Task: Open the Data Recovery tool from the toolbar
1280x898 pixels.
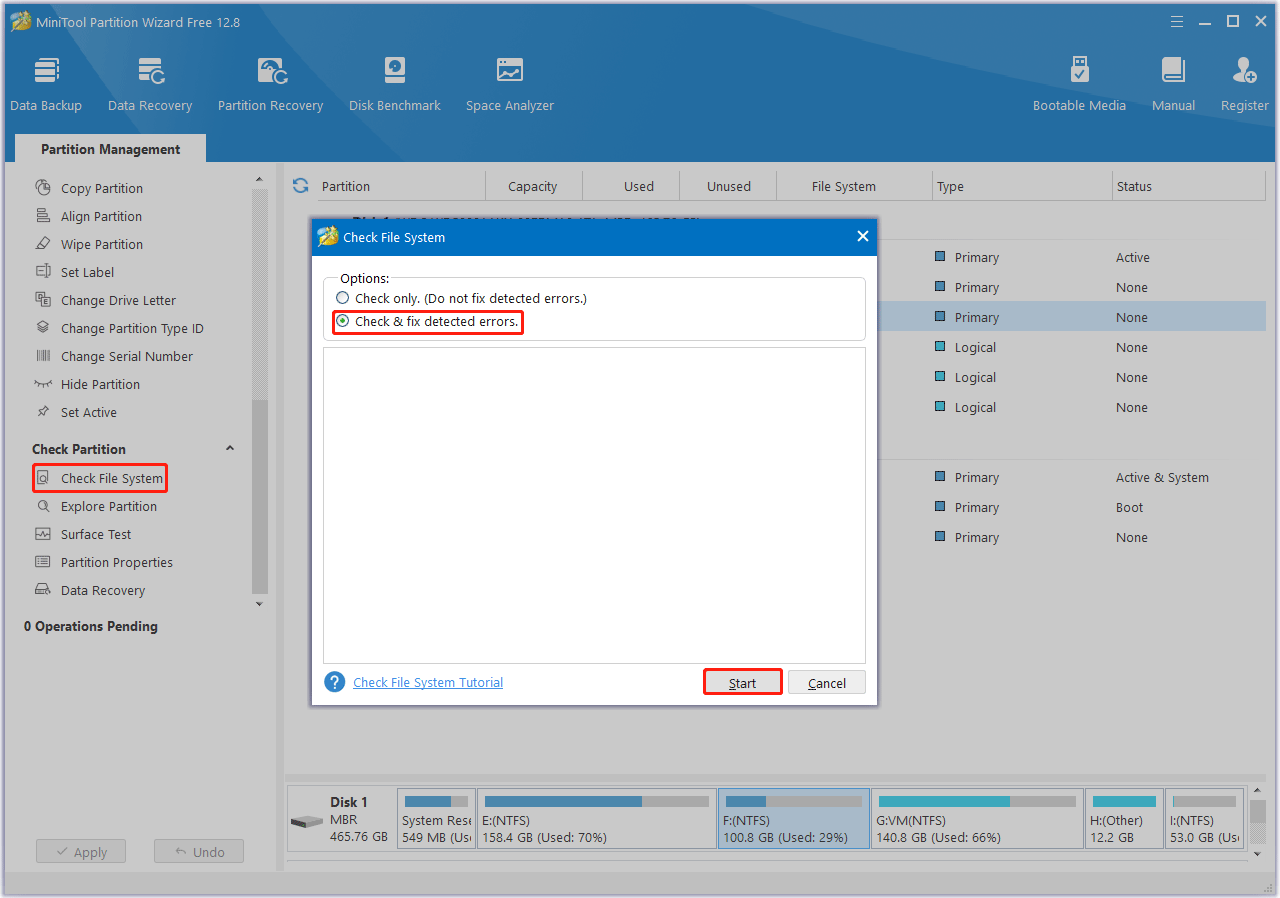Action: [x=150, y=82]
